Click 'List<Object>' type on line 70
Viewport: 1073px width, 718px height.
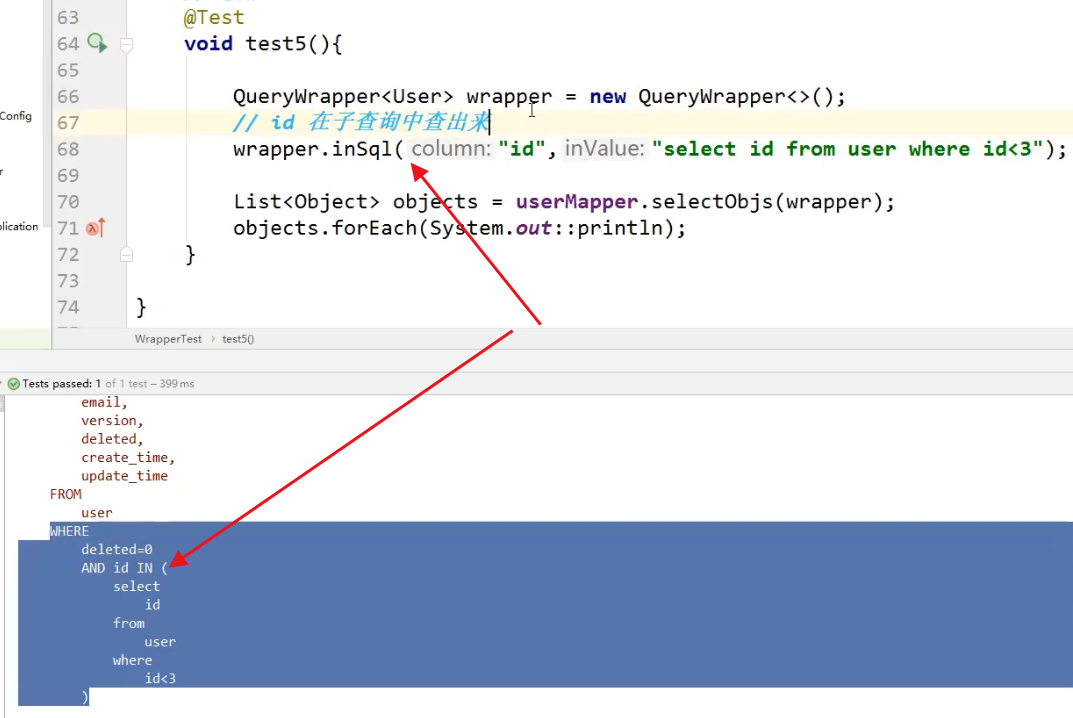coord(307,202)
